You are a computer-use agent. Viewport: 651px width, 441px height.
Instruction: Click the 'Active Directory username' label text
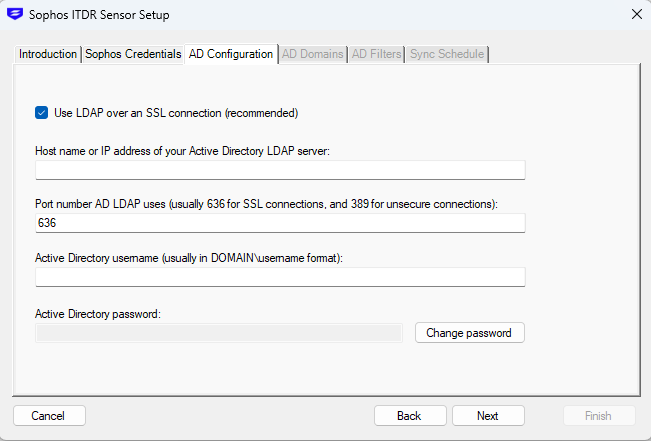[x=189, y=258]
